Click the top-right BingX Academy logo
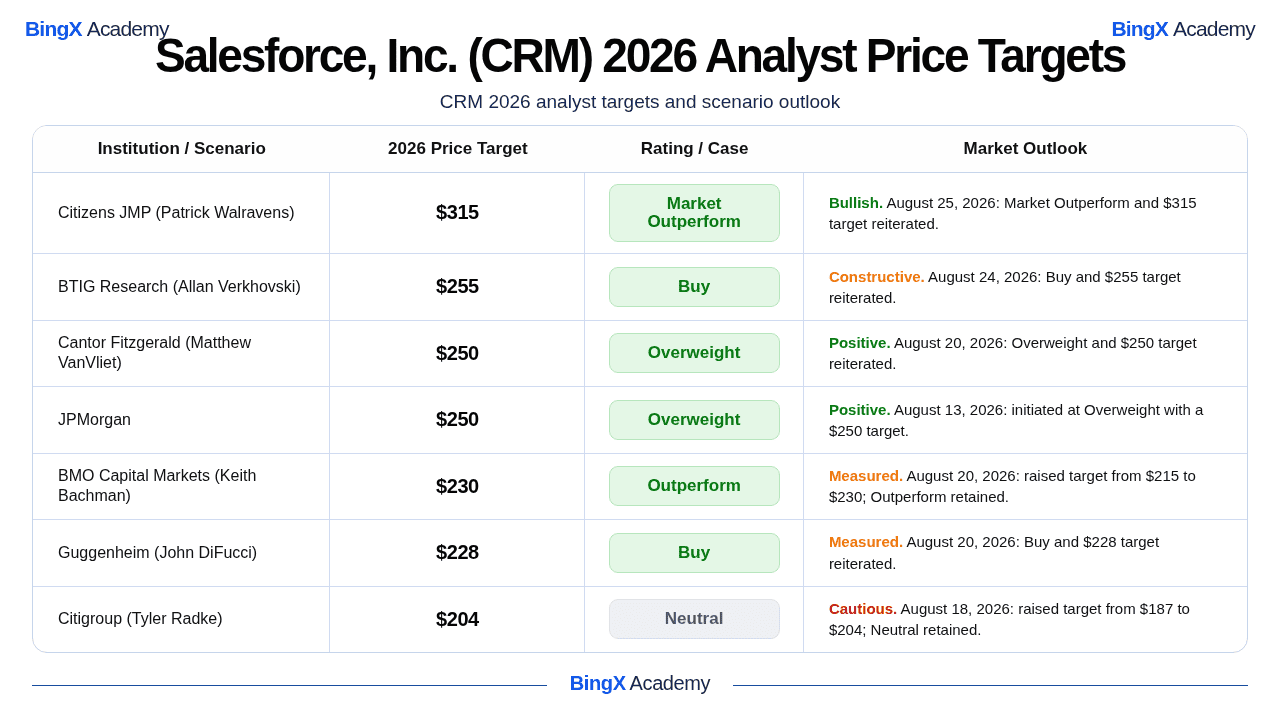Viewport: 1280px width, 720px height. pyautogui.click(x=1183, y=29)
